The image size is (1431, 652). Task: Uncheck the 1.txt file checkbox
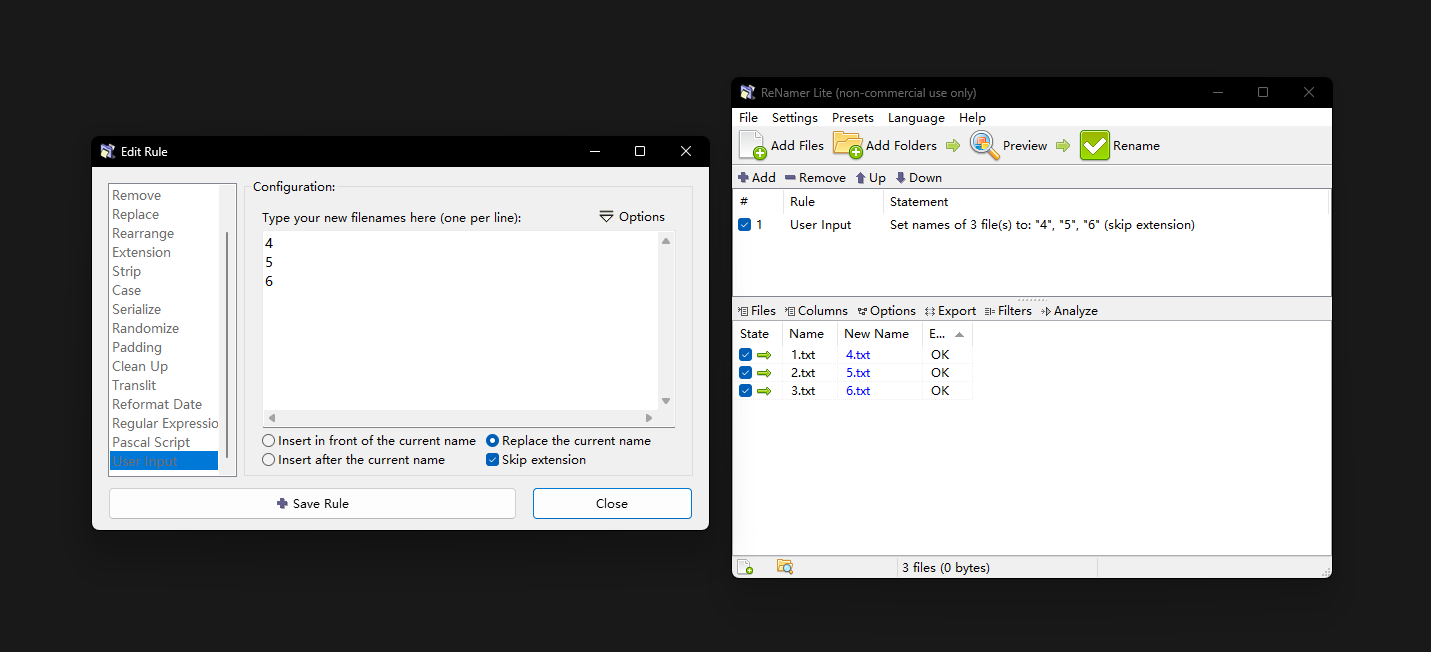tap(745, 355)
